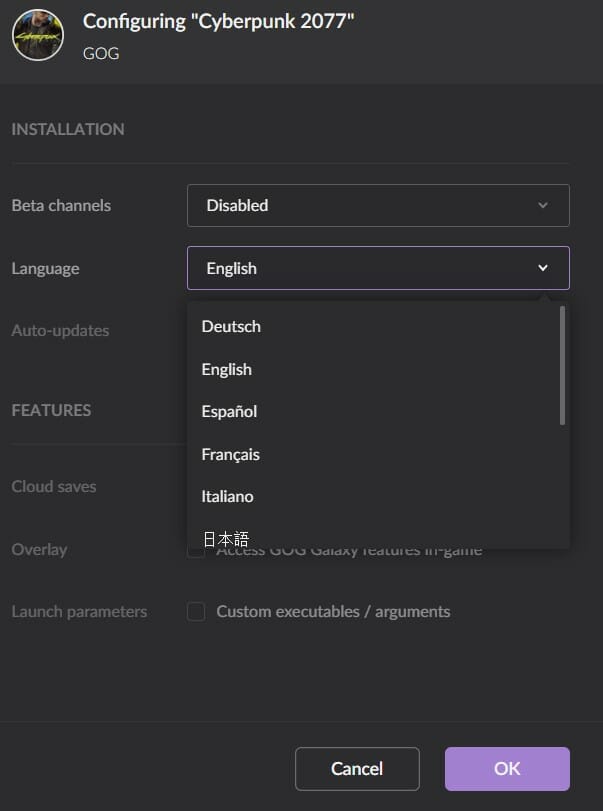Viewport: 603px width, 811px height.
Task: Choose English in the language list
Action: click(x=227, y=369)
